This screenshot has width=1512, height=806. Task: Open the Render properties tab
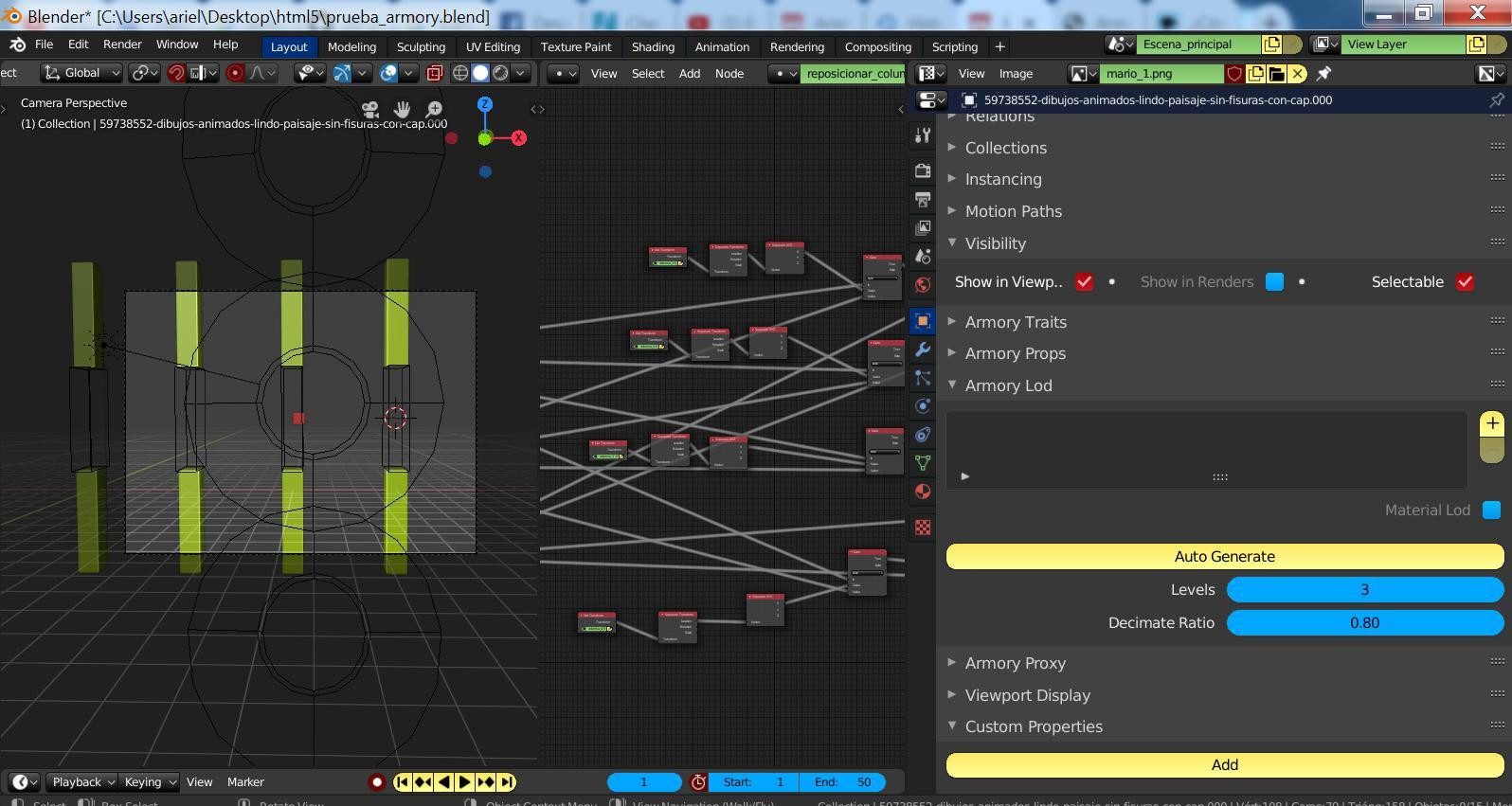click(x=923, y=170)
